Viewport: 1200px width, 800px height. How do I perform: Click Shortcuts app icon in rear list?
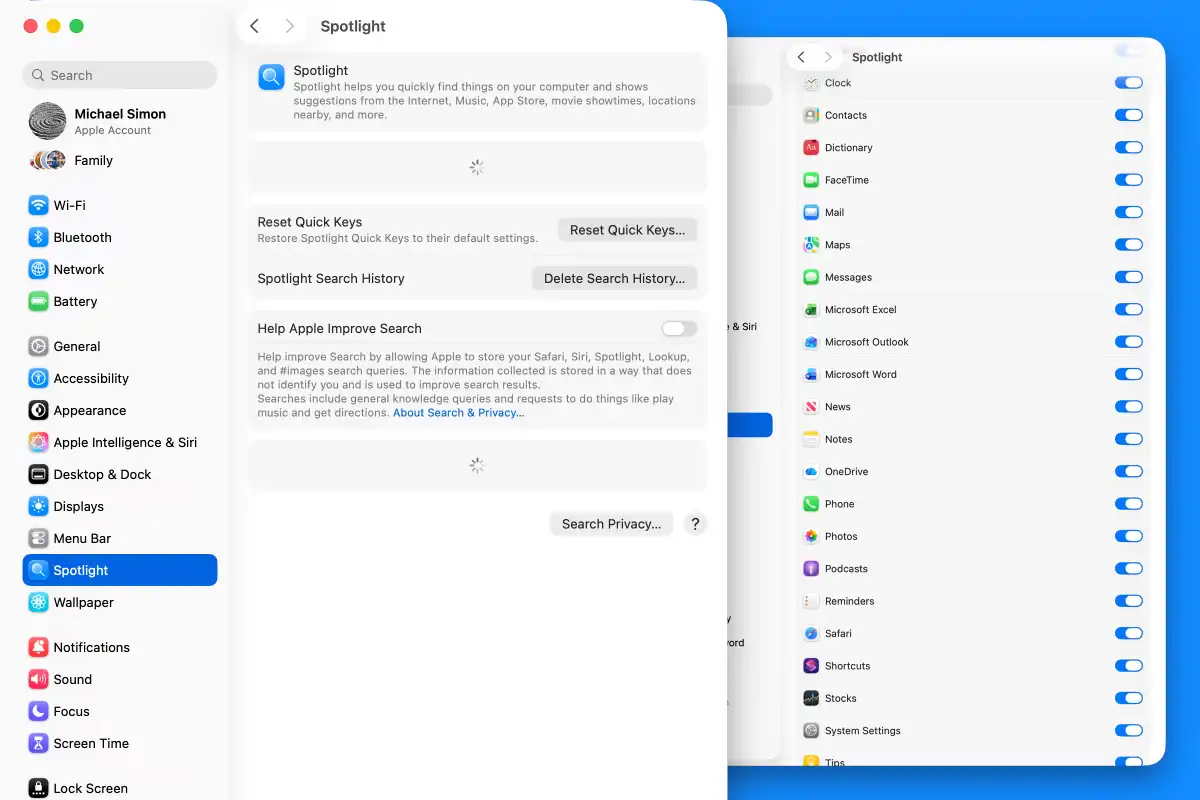[811, 666]
